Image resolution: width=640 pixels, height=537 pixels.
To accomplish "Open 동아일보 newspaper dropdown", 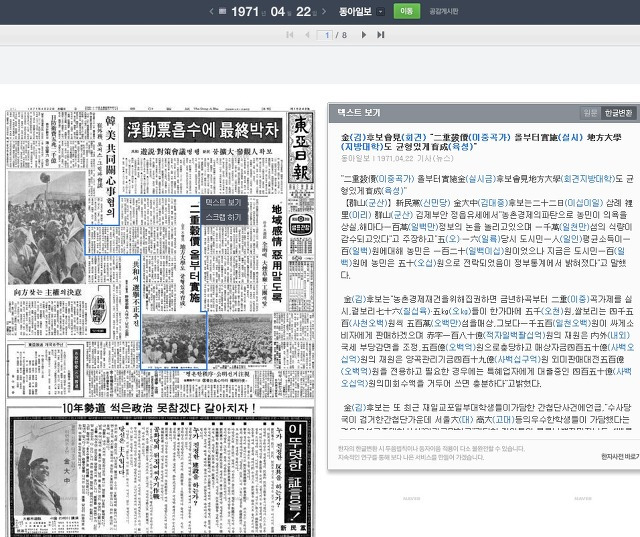I will coord(380,11).
